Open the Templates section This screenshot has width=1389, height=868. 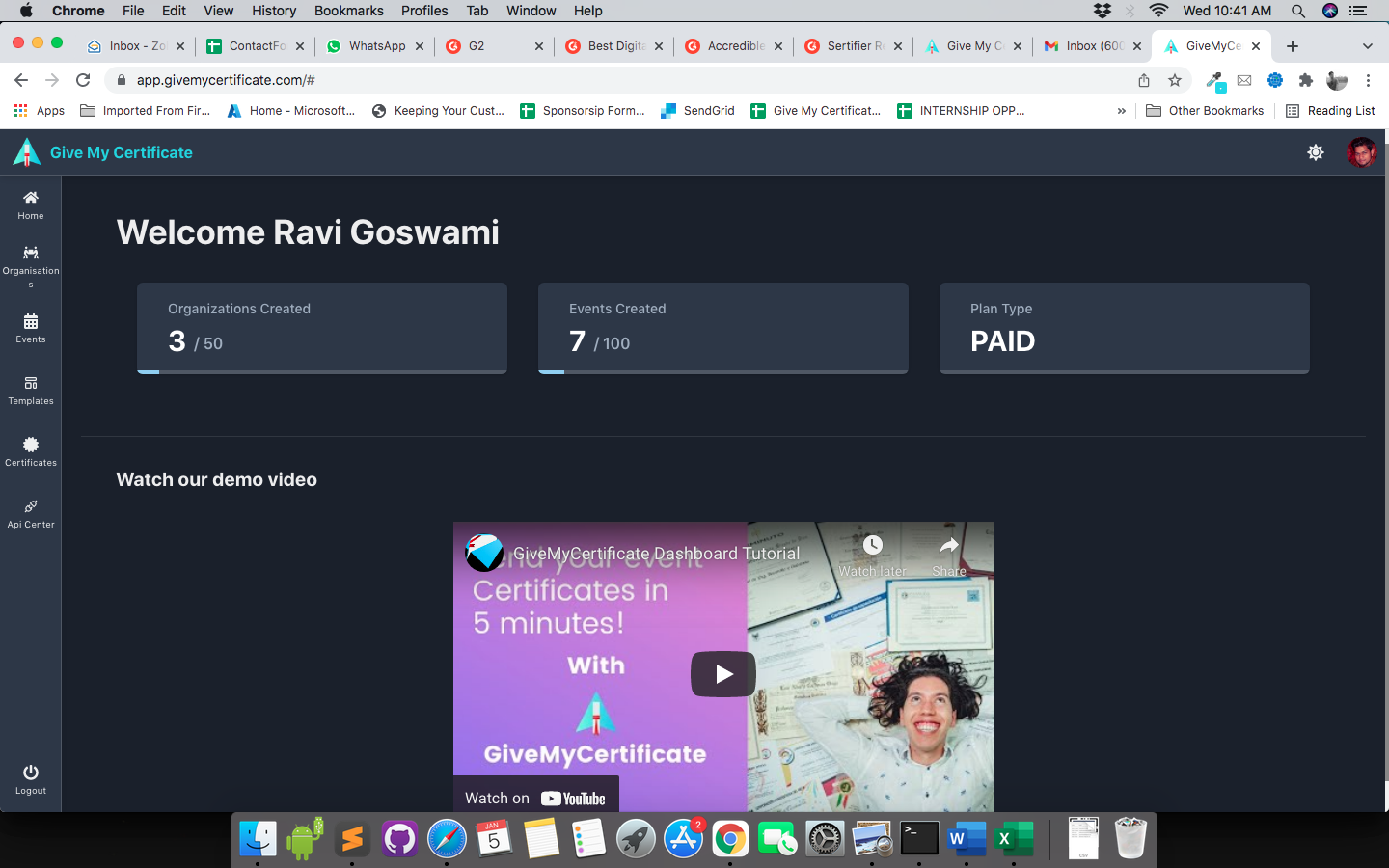tap(30, 392)
